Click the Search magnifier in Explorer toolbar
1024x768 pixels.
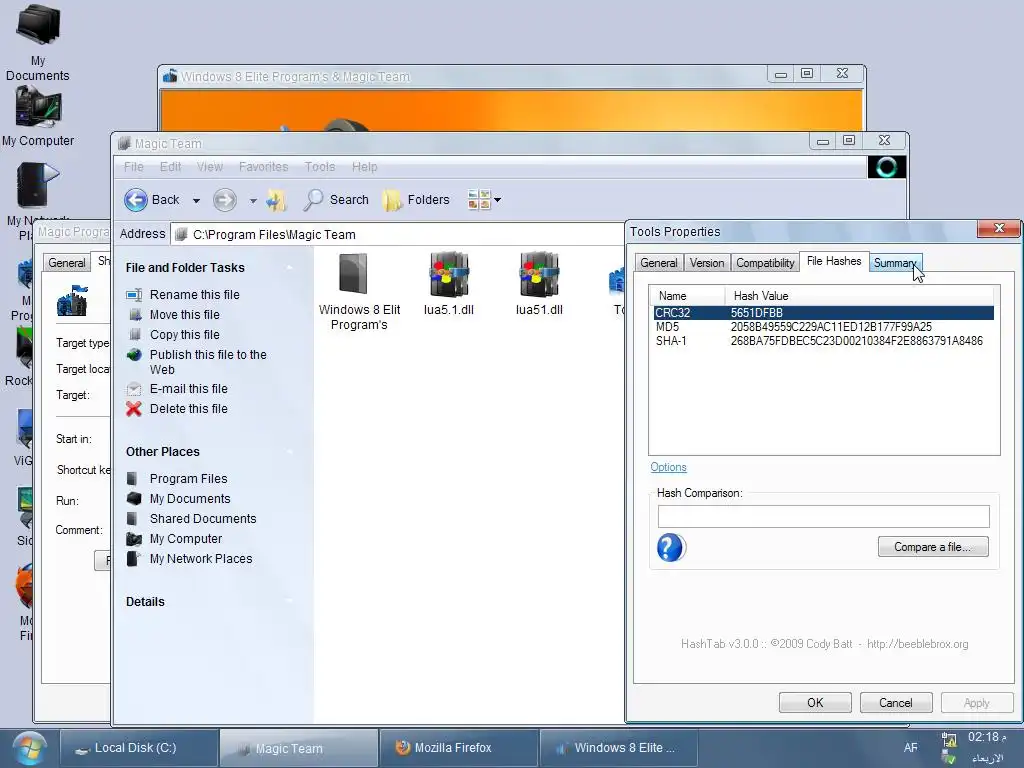313,200
